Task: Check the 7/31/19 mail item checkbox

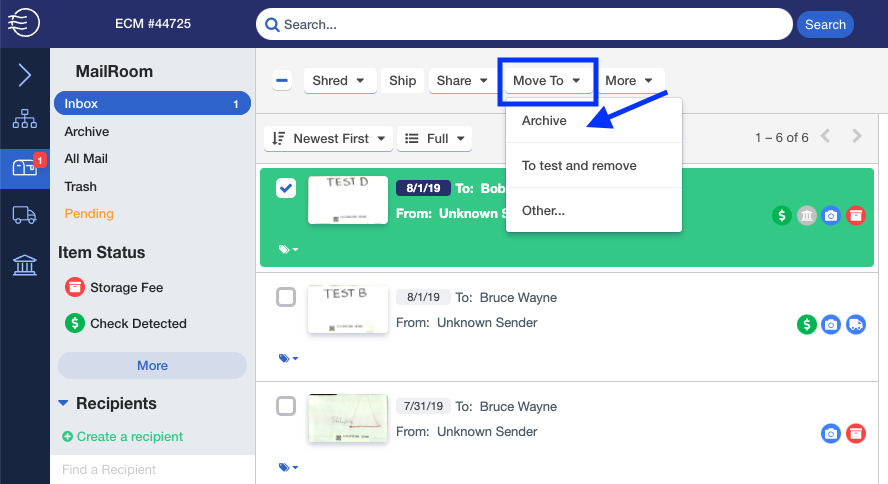Action: 286,406
